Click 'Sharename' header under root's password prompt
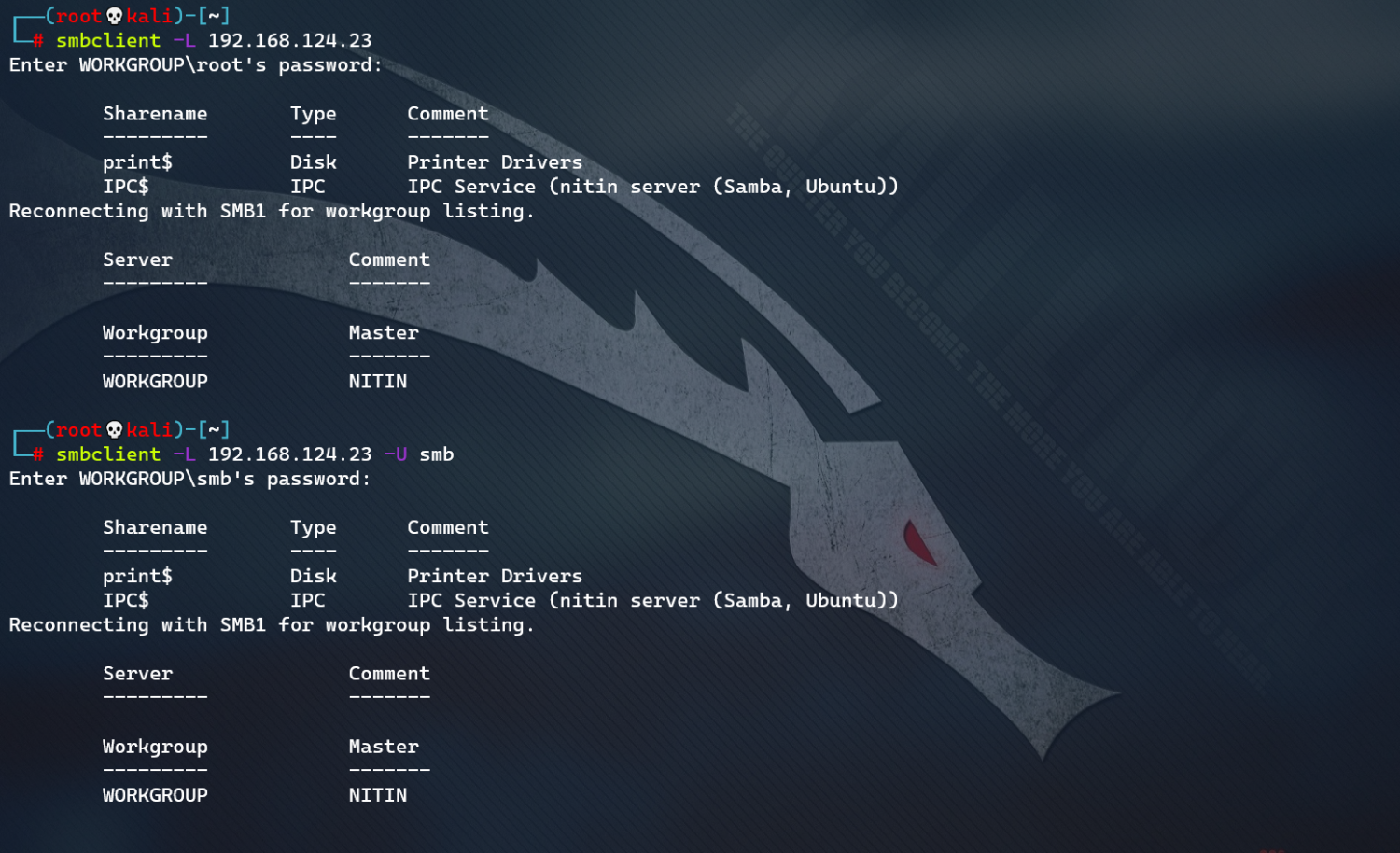 [155, 114]
